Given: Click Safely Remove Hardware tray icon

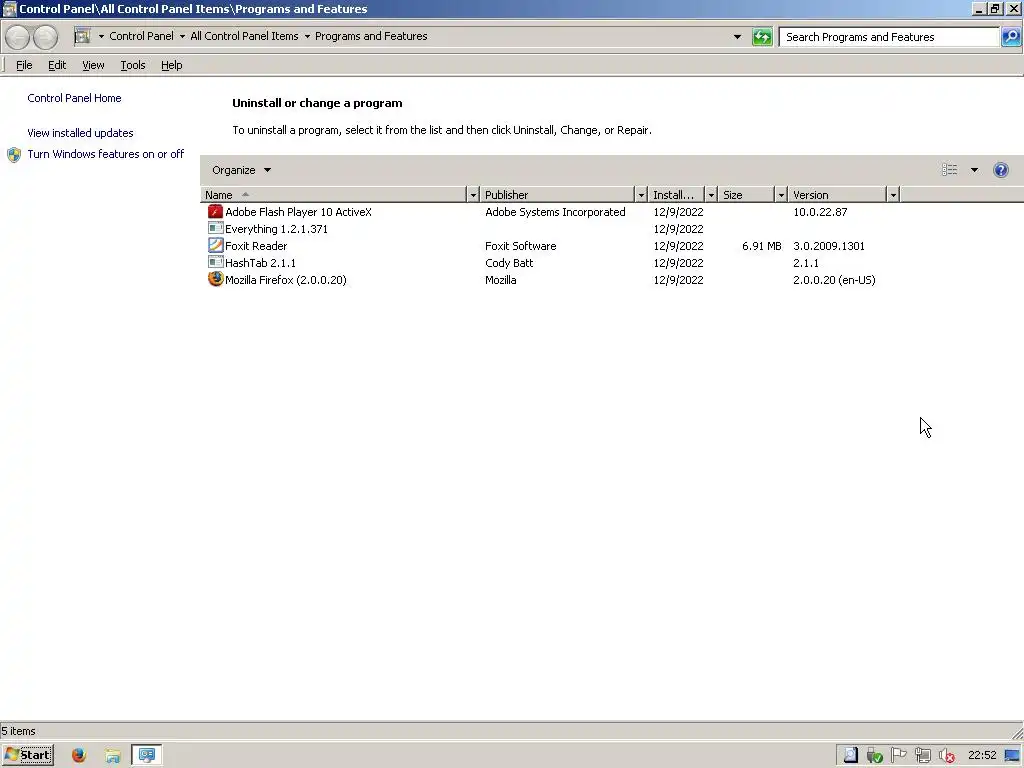Looking at the screenshot, I should (874, 756).
